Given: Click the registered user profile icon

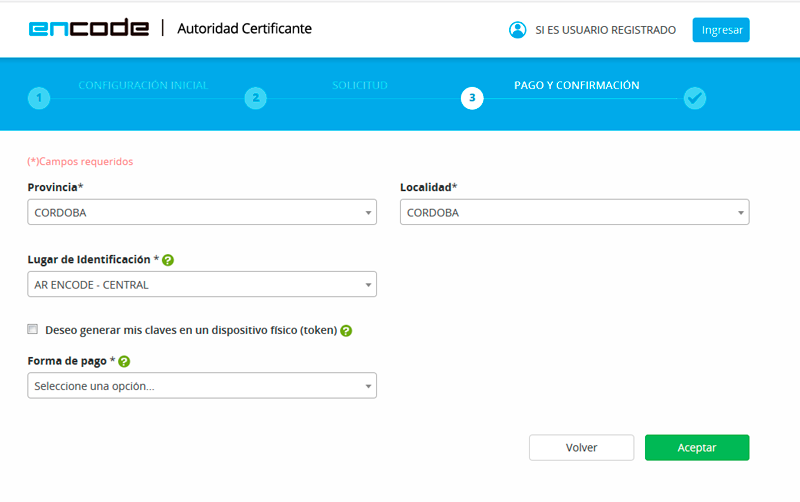Looking at the screenshot, I should coord(517,30).
